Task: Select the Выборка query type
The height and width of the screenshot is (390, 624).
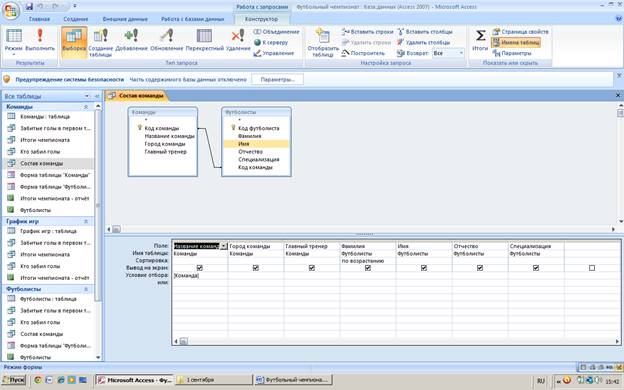Action: [74, 42]
